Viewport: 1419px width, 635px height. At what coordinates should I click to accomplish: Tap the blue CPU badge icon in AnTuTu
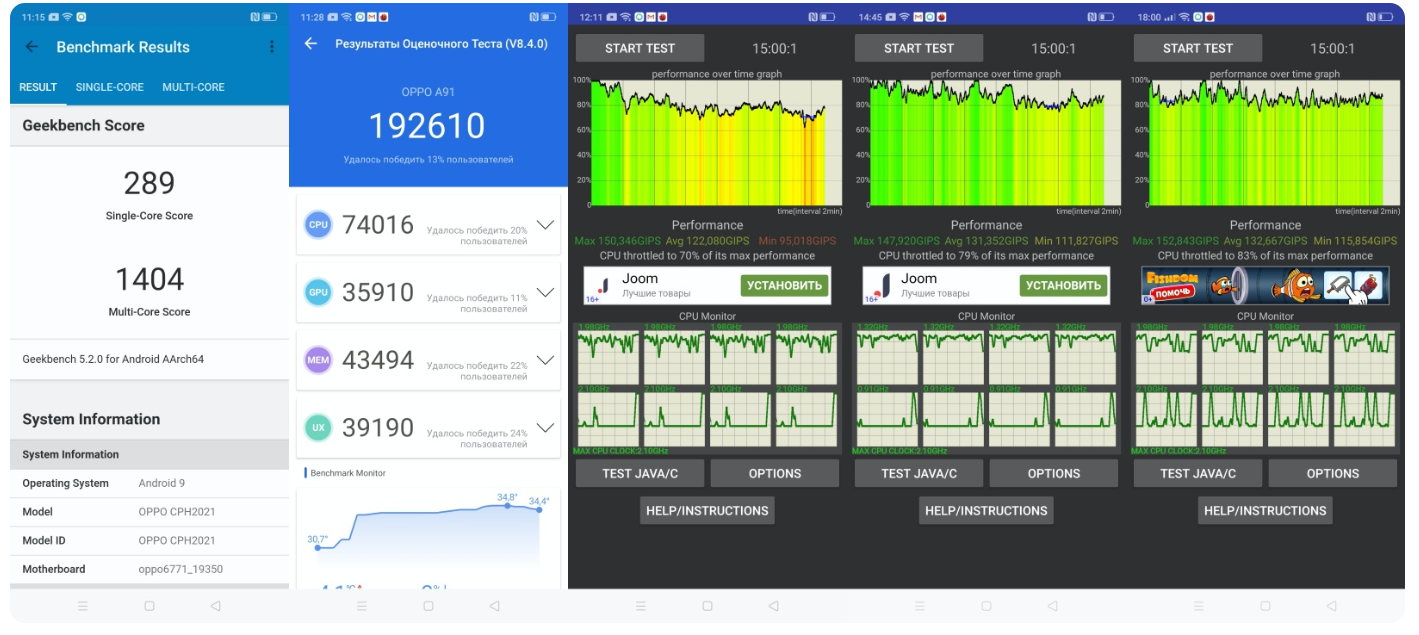[318, 225]
